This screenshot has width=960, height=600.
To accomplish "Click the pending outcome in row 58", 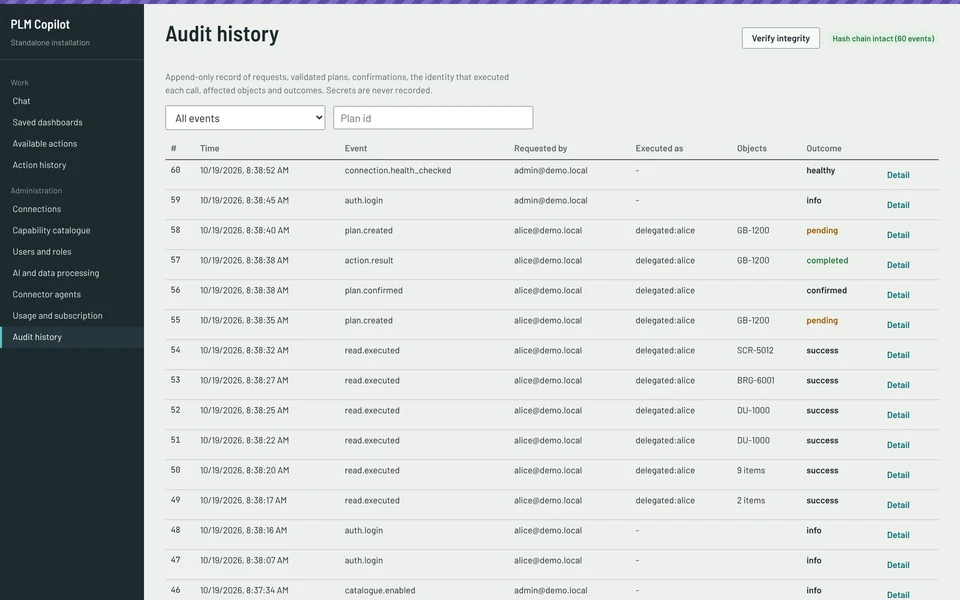I will click(x=822, y=230).
